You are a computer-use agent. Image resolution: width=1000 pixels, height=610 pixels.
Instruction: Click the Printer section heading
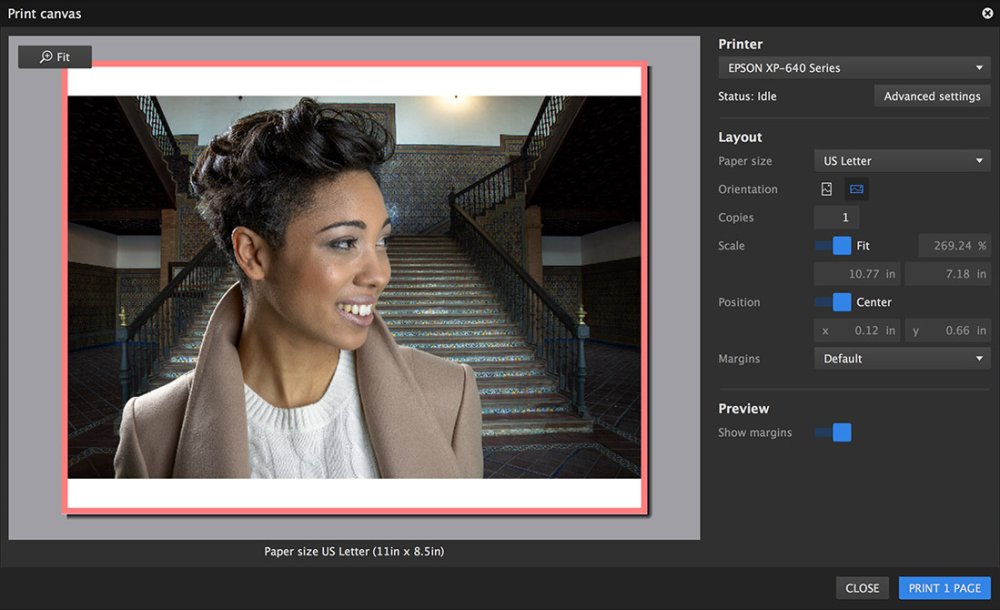[740, 44]
